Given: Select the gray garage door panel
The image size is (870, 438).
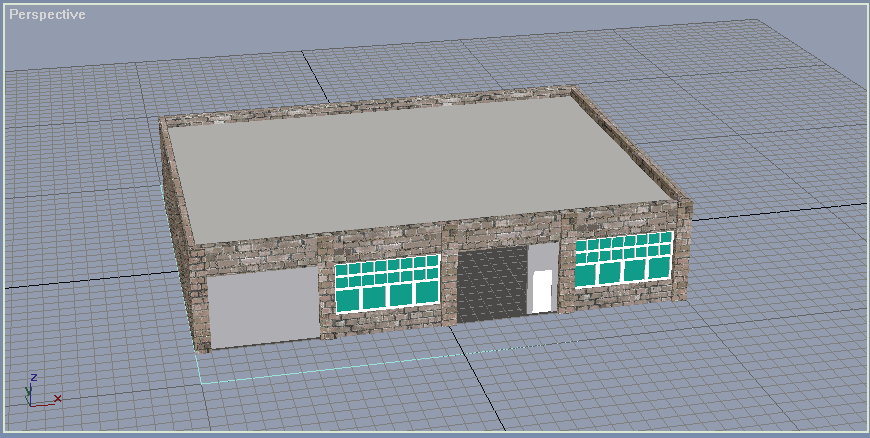Looking at the screenshot, I should (264, 306).
